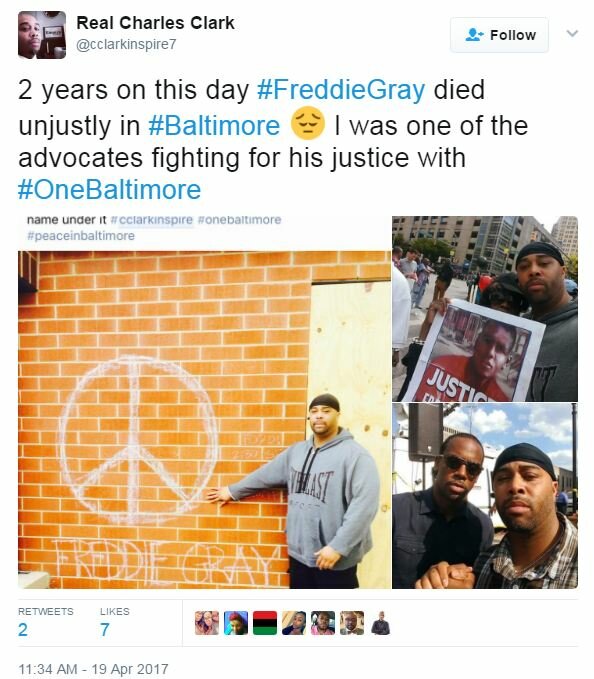The height and width of the screenshot is (679, 594).
Task: View the peace sign brick wall photo
Action: coord(204,402)
